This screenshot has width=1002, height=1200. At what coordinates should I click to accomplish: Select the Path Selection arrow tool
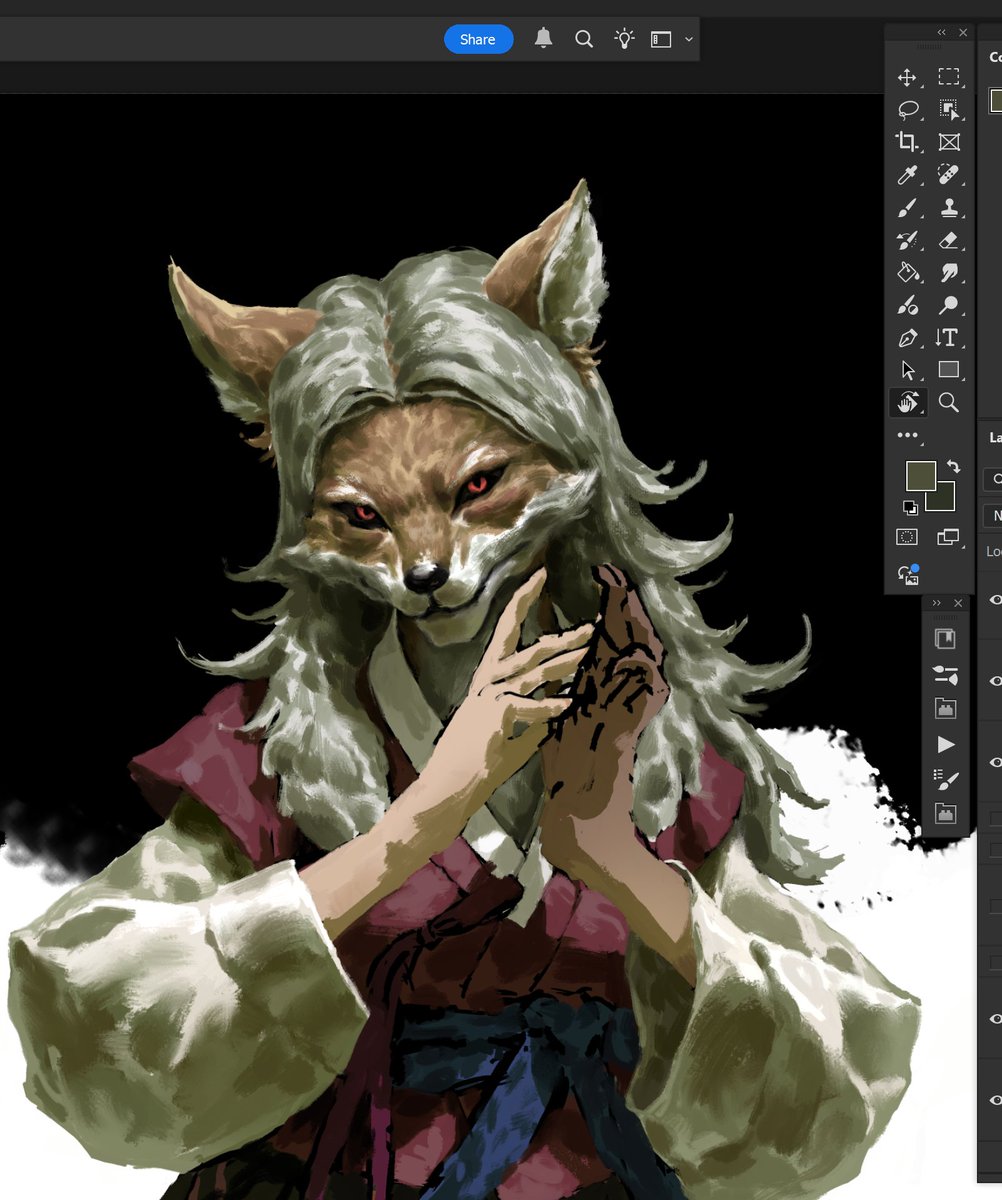[x=907, y=370]
